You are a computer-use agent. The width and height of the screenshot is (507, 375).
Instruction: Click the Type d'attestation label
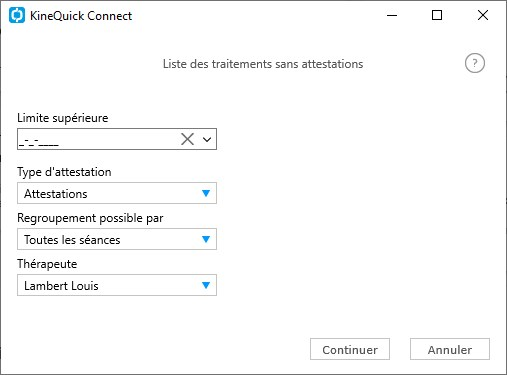(64, 172)
